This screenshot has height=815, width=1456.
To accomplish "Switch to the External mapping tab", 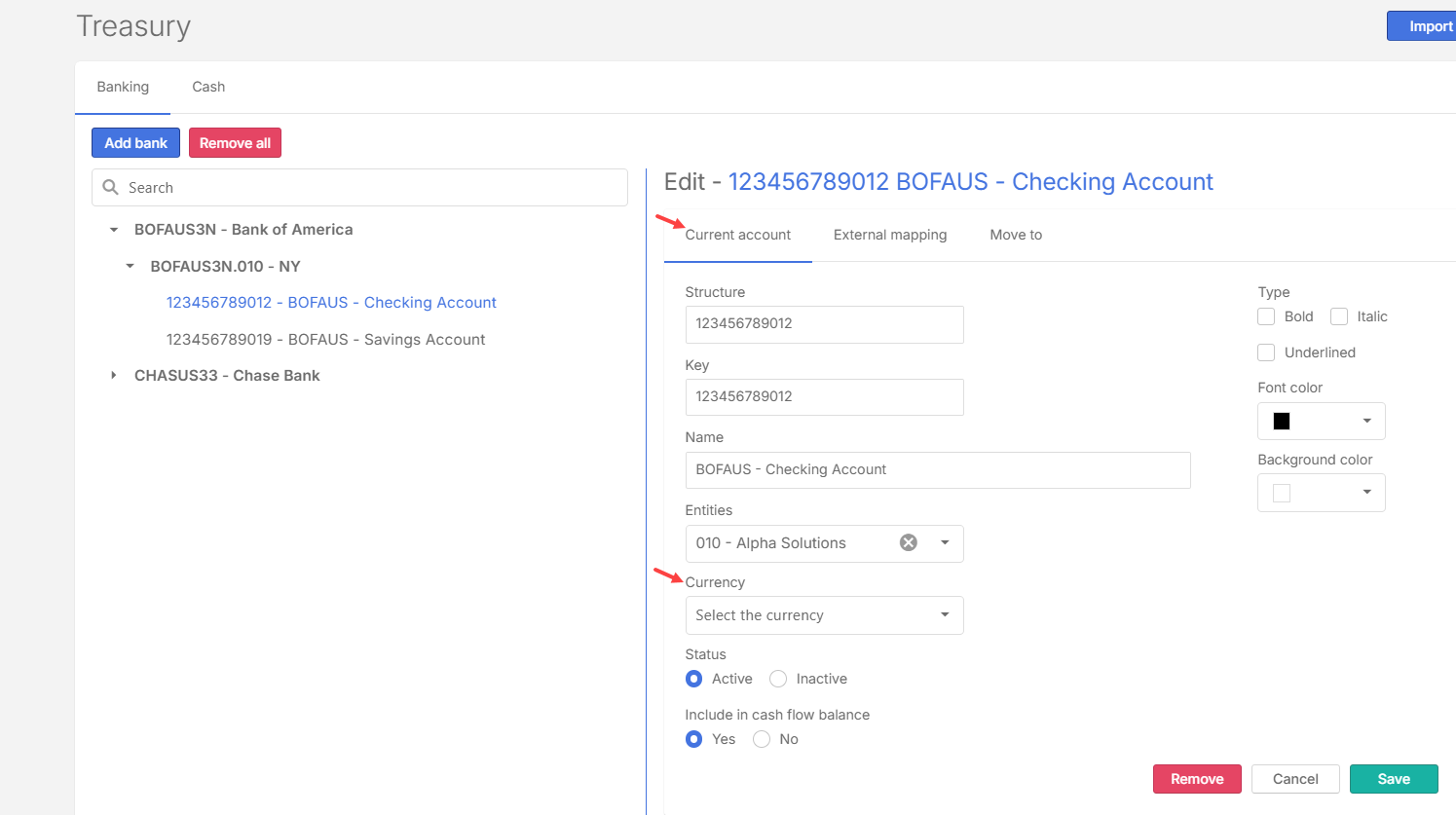I will pyautogui.click(x=889, y=235).
